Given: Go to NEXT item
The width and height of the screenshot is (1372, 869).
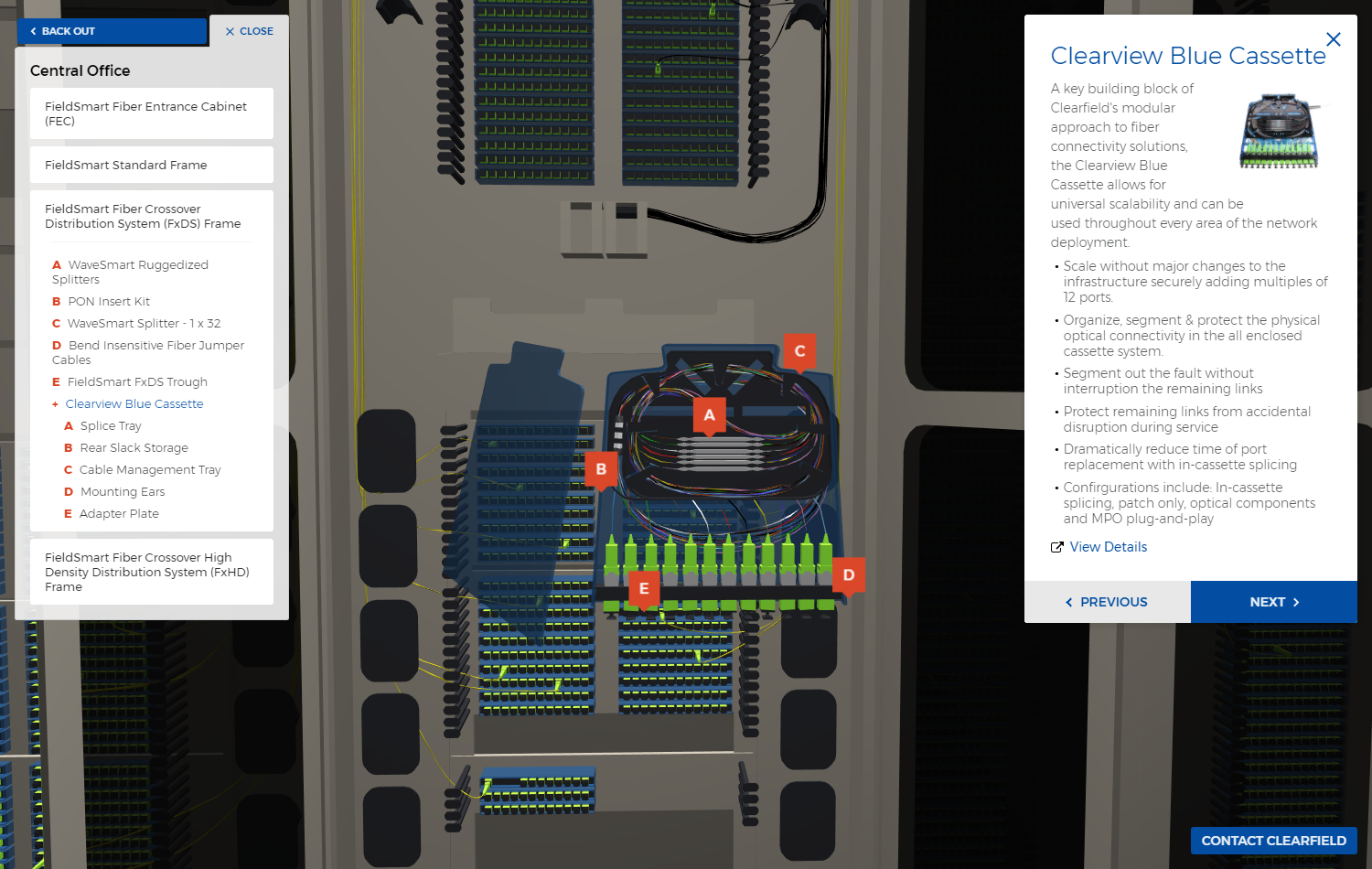Looking at the screenshot, I should tap(1274, 602).
